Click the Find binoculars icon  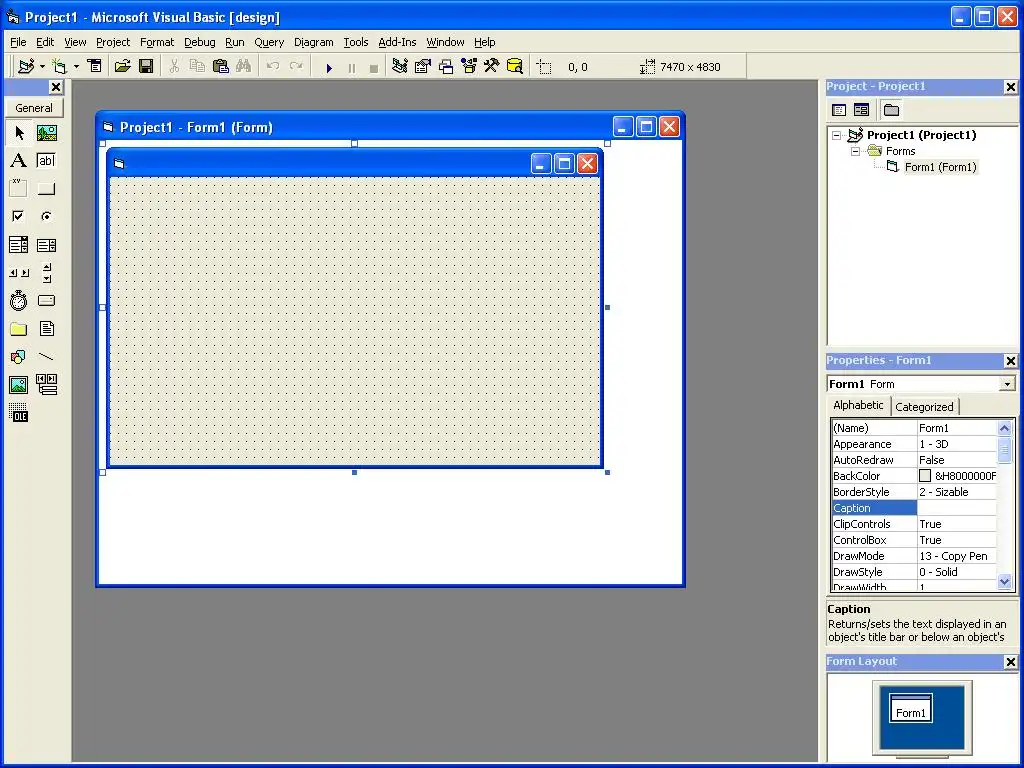(244, 66)
